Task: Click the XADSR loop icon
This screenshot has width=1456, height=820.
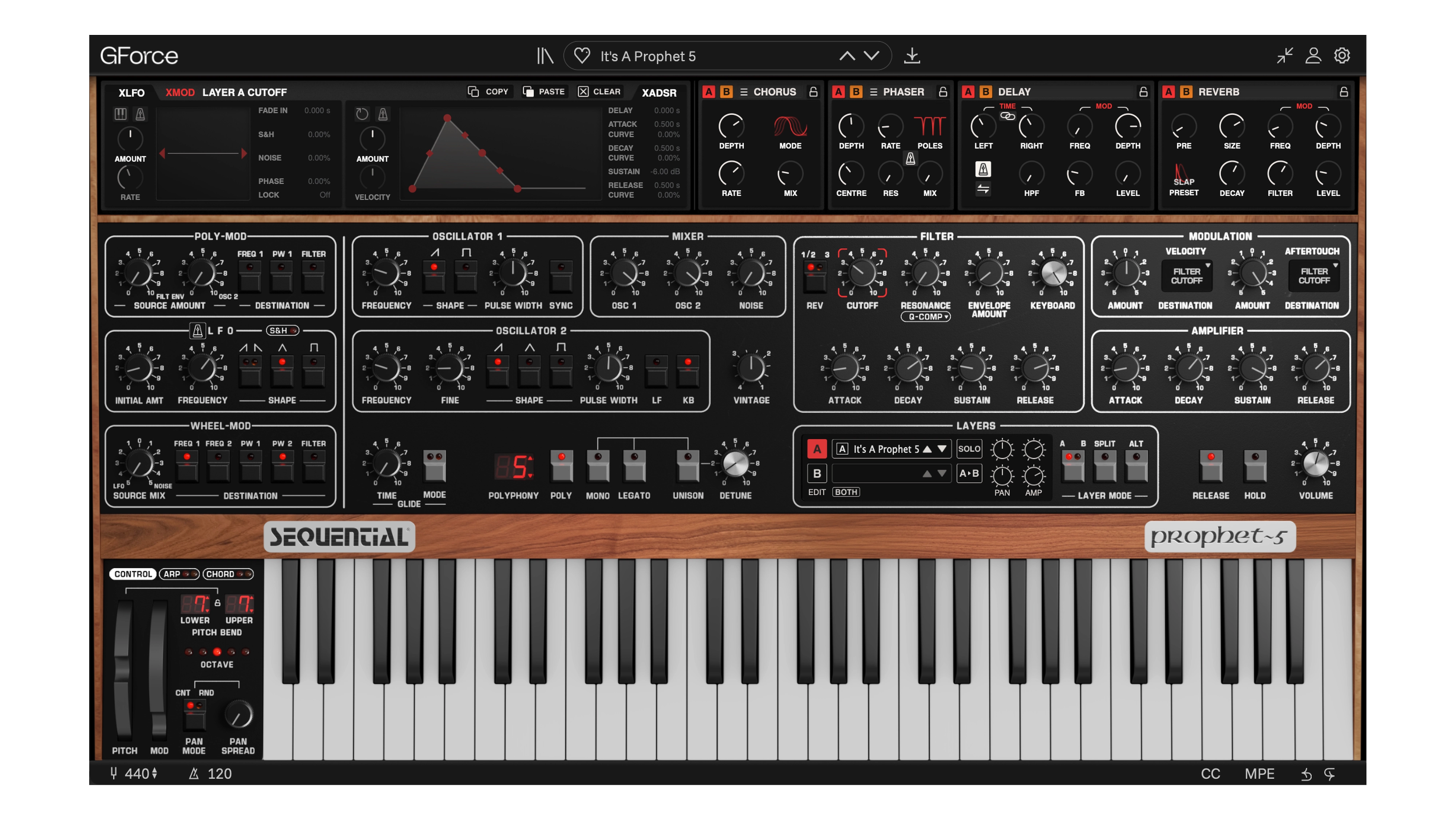Action: click(362, 114)
